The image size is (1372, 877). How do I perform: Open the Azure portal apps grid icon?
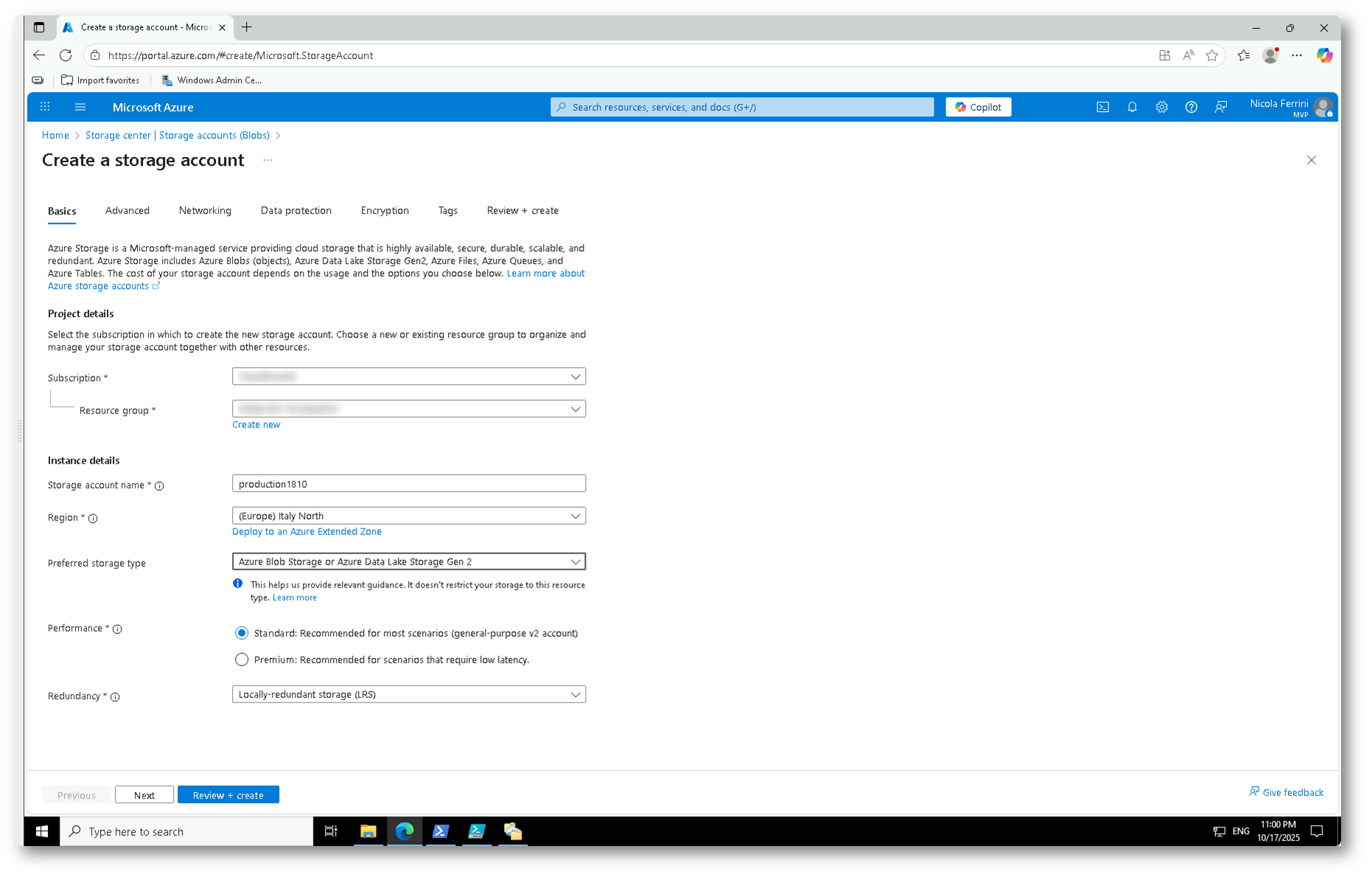[45, 107]
